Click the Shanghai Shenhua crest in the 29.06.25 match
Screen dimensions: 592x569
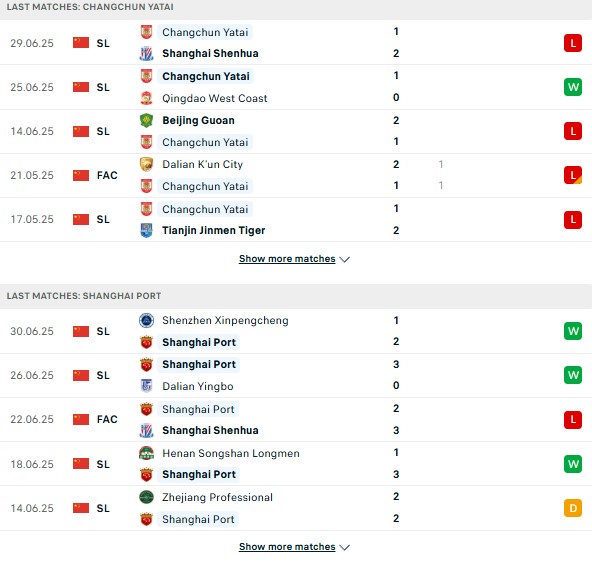[146, 54]
